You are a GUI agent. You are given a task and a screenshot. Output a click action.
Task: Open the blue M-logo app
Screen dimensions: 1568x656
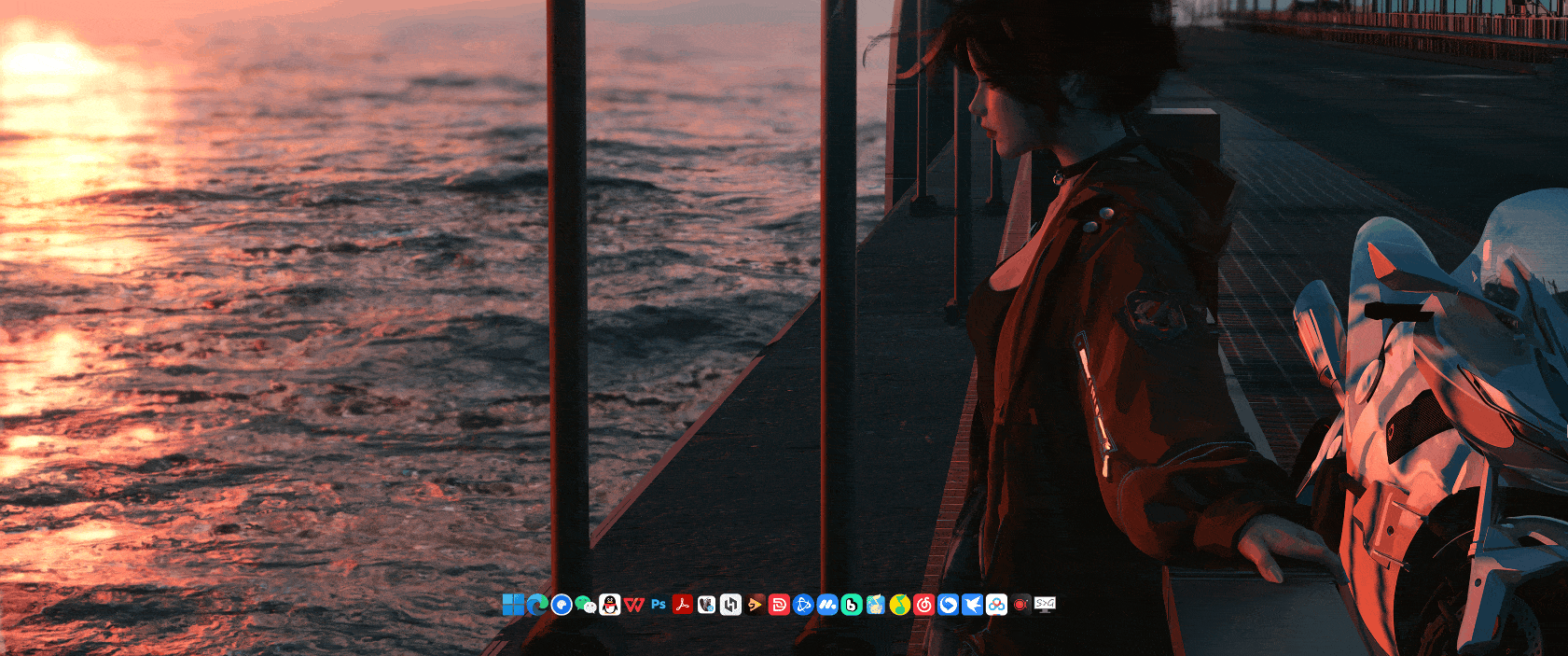click(827, 605)
